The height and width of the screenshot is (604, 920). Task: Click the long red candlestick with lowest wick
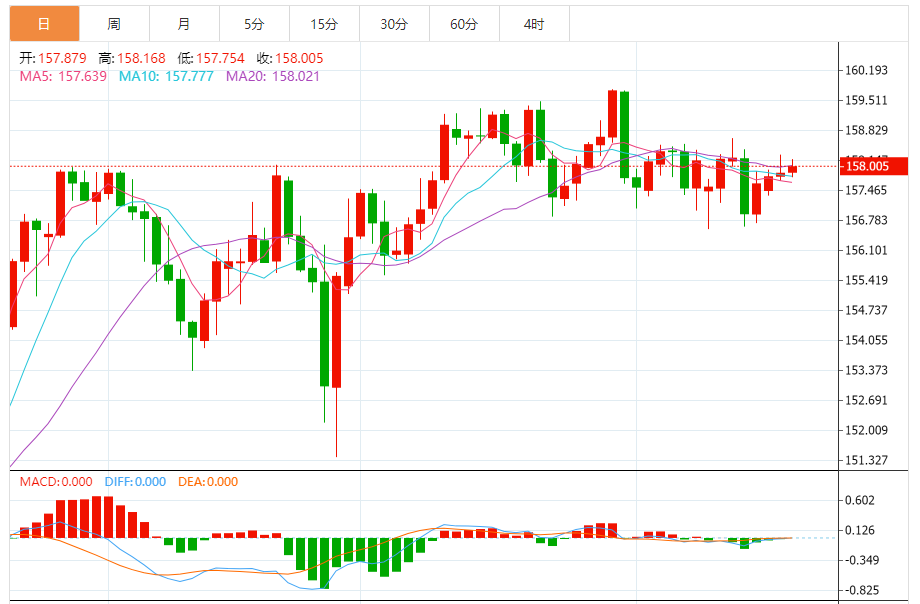(336, 332)
